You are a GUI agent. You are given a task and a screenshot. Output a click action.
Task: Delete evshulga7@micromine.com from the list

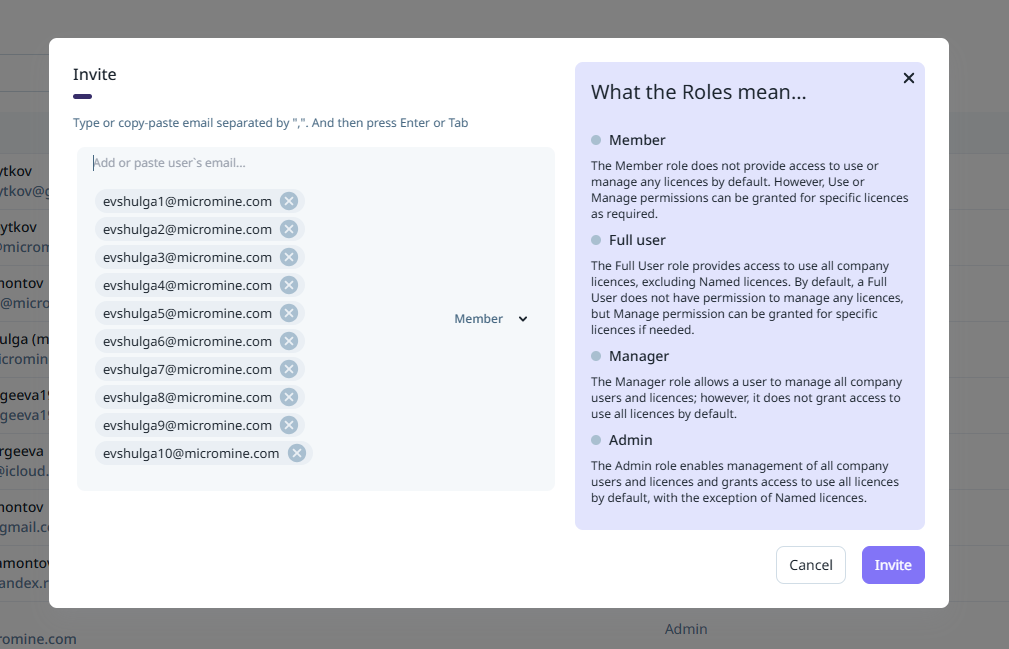pyautogui.click(x=289, y=369)
